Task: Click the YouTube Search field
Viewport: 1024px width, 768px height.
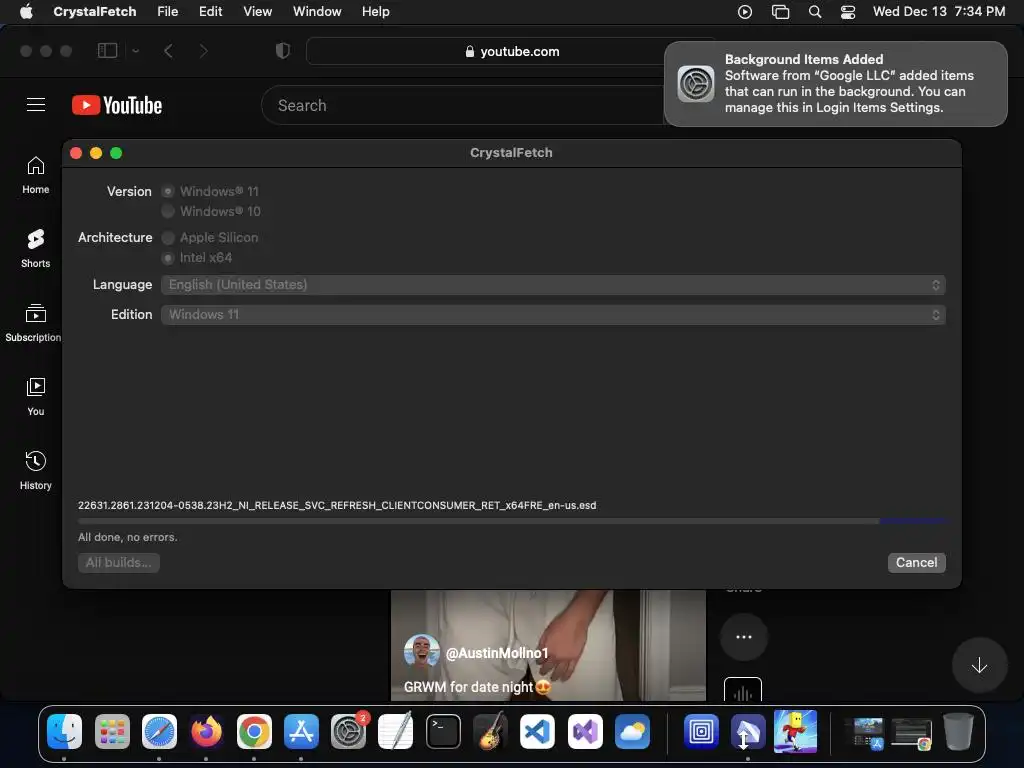Action: tap(462, 105)
